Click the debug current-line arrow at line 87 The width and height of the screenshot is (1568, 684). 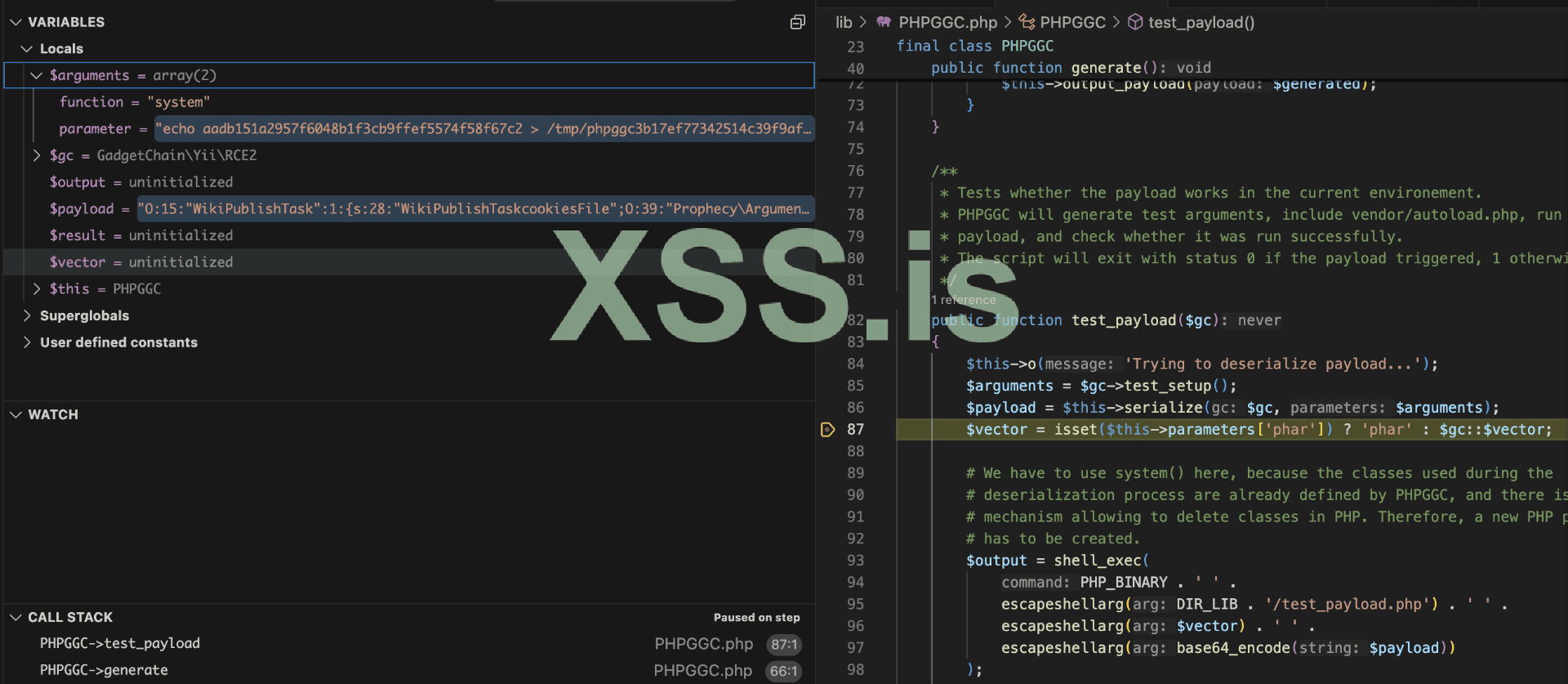point(827,430)
